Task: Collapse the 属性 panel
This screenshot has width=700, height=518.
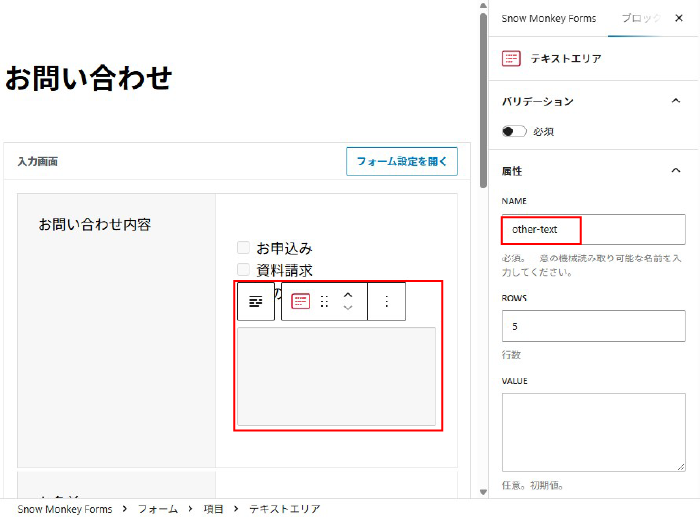Action: (x=676, y=171)
